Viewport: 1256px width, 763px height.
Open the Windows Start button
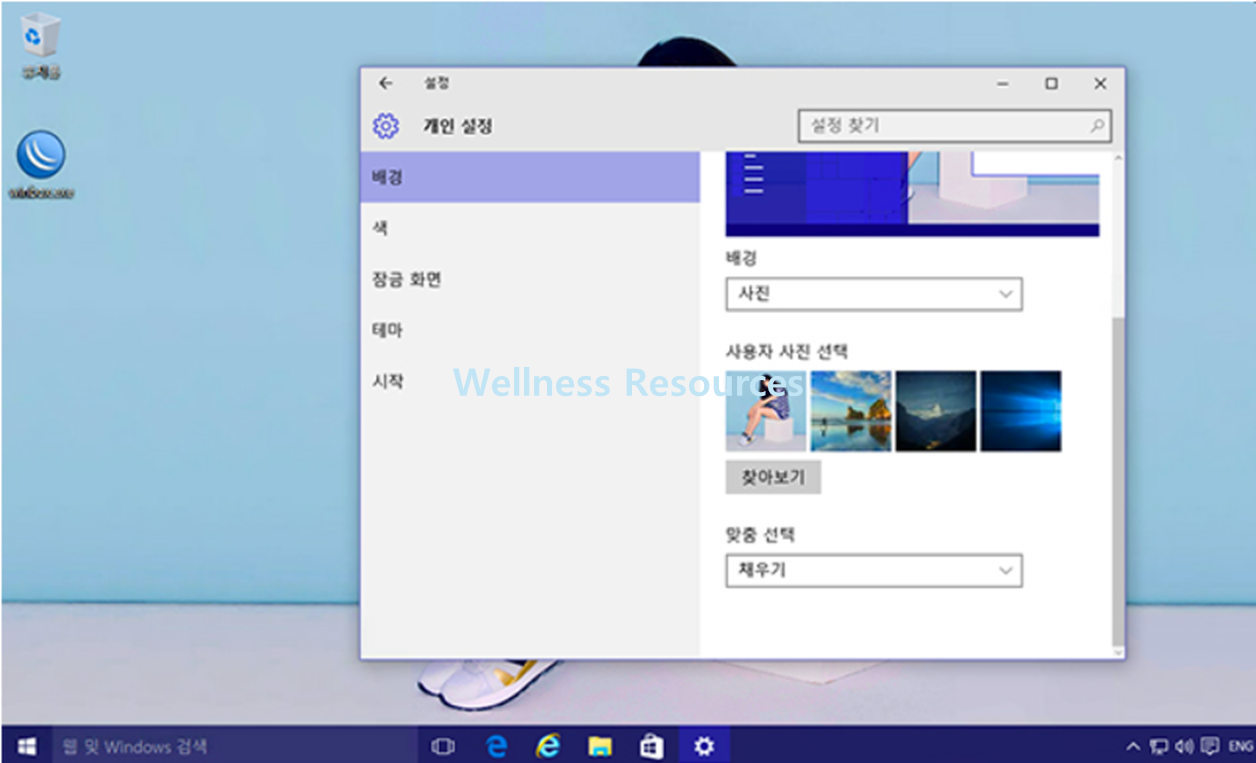click(26, 746)
